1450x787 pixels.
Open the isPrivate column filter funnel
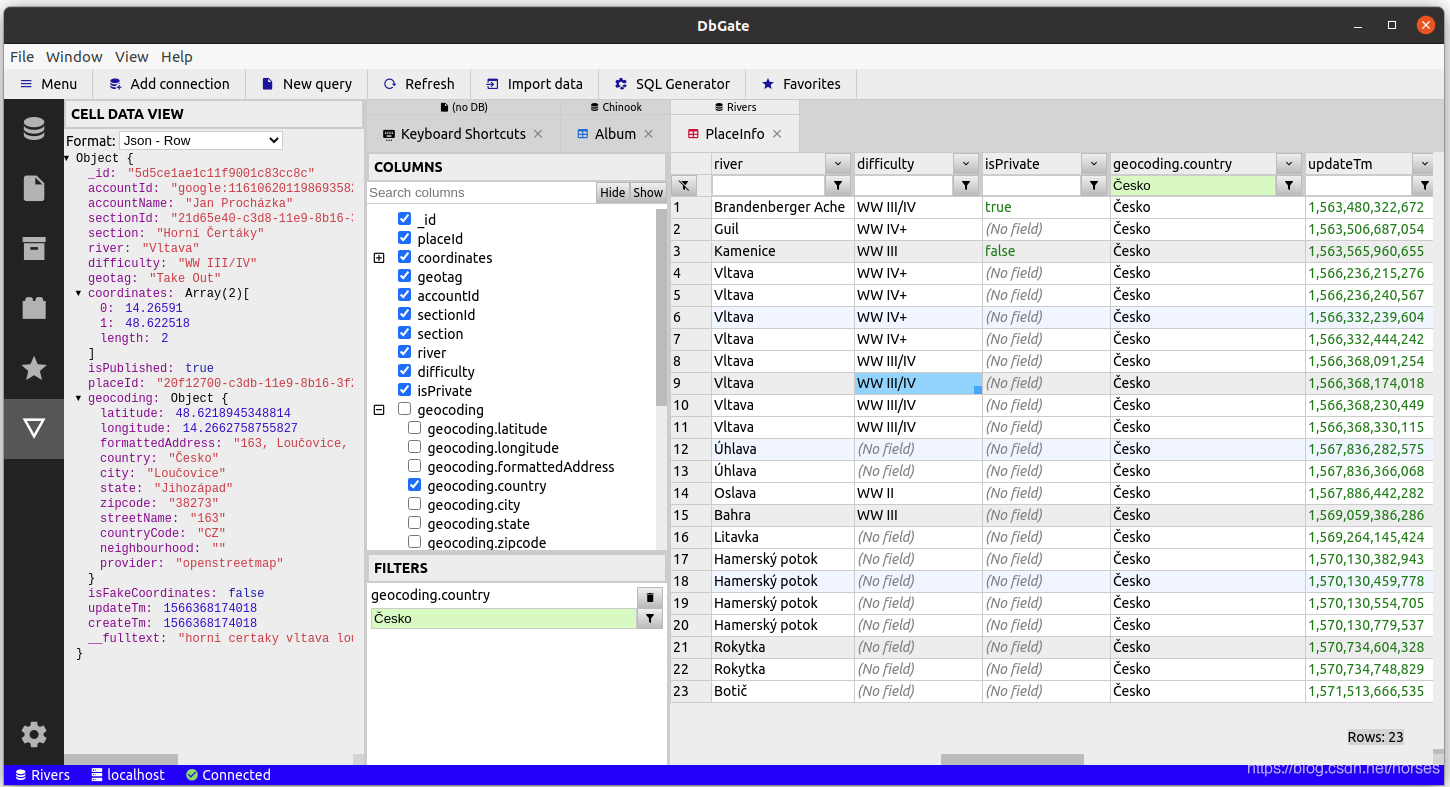tap(1093, 185)
